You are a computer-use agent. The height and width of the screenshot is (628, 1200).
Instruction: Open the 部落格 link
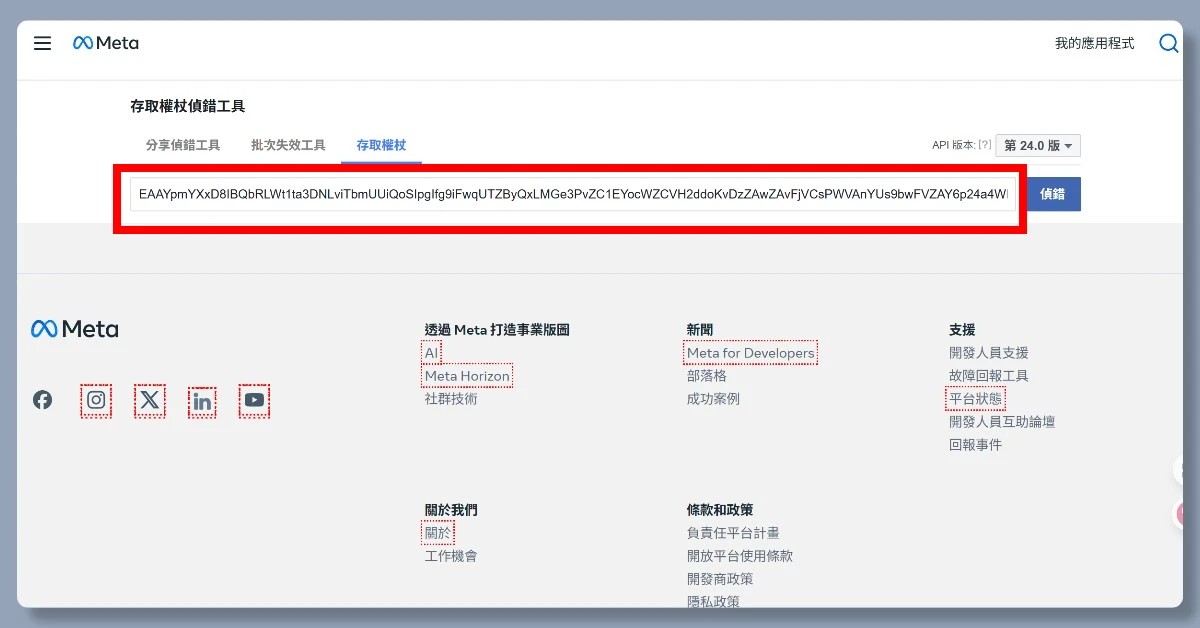click(707, 376)
